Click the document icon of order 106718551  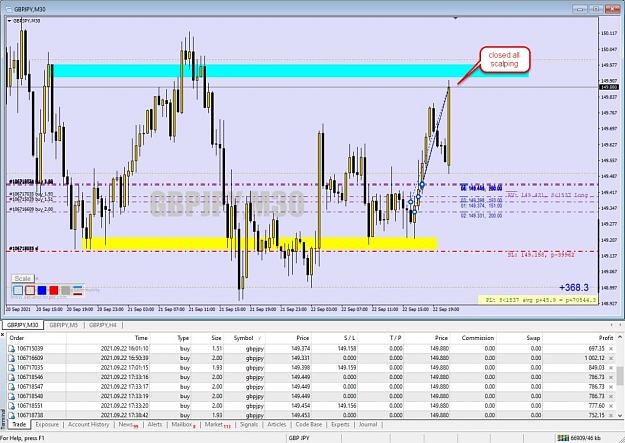coord(11,406)
